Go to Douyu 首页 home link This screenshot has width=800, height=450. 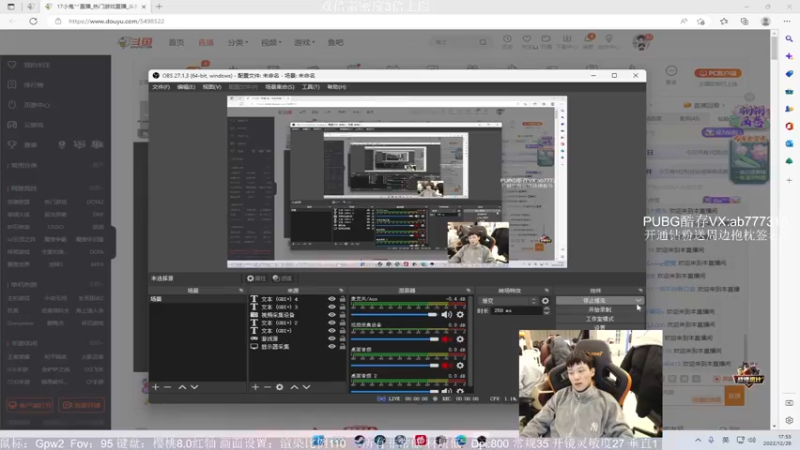point(176,42)
